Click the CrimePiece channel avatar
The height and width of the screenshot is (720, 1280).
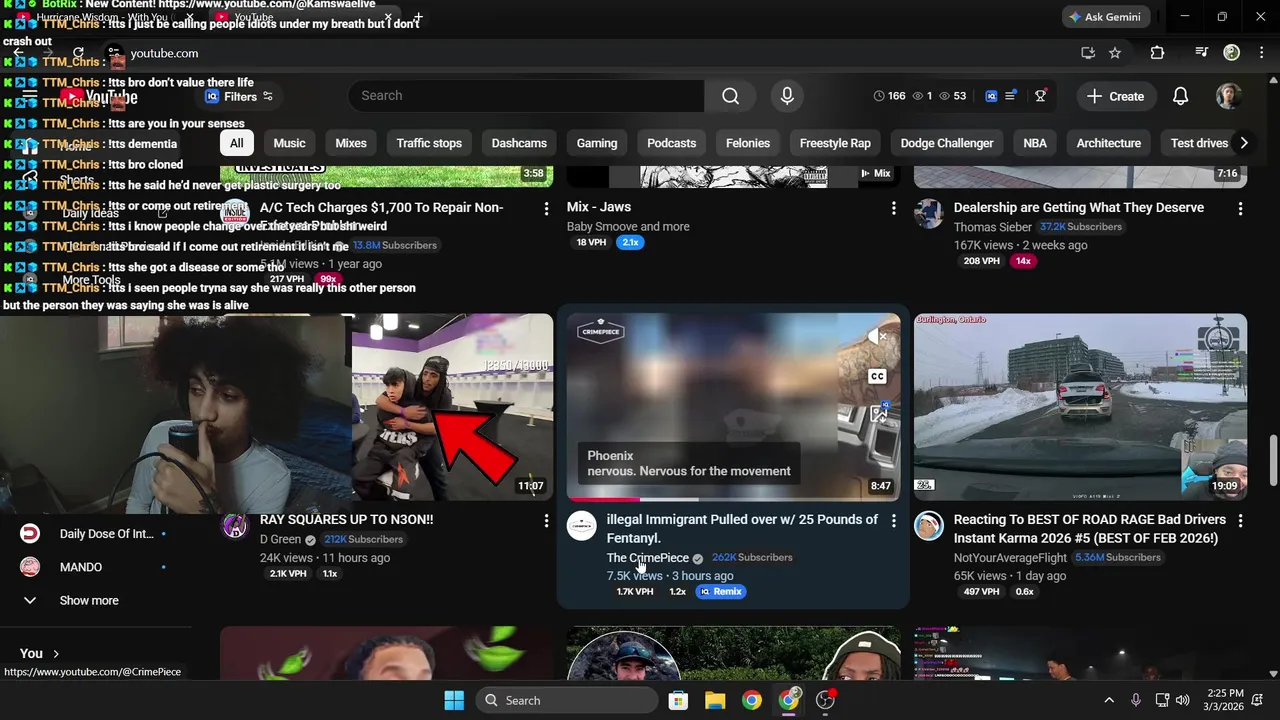582,526
